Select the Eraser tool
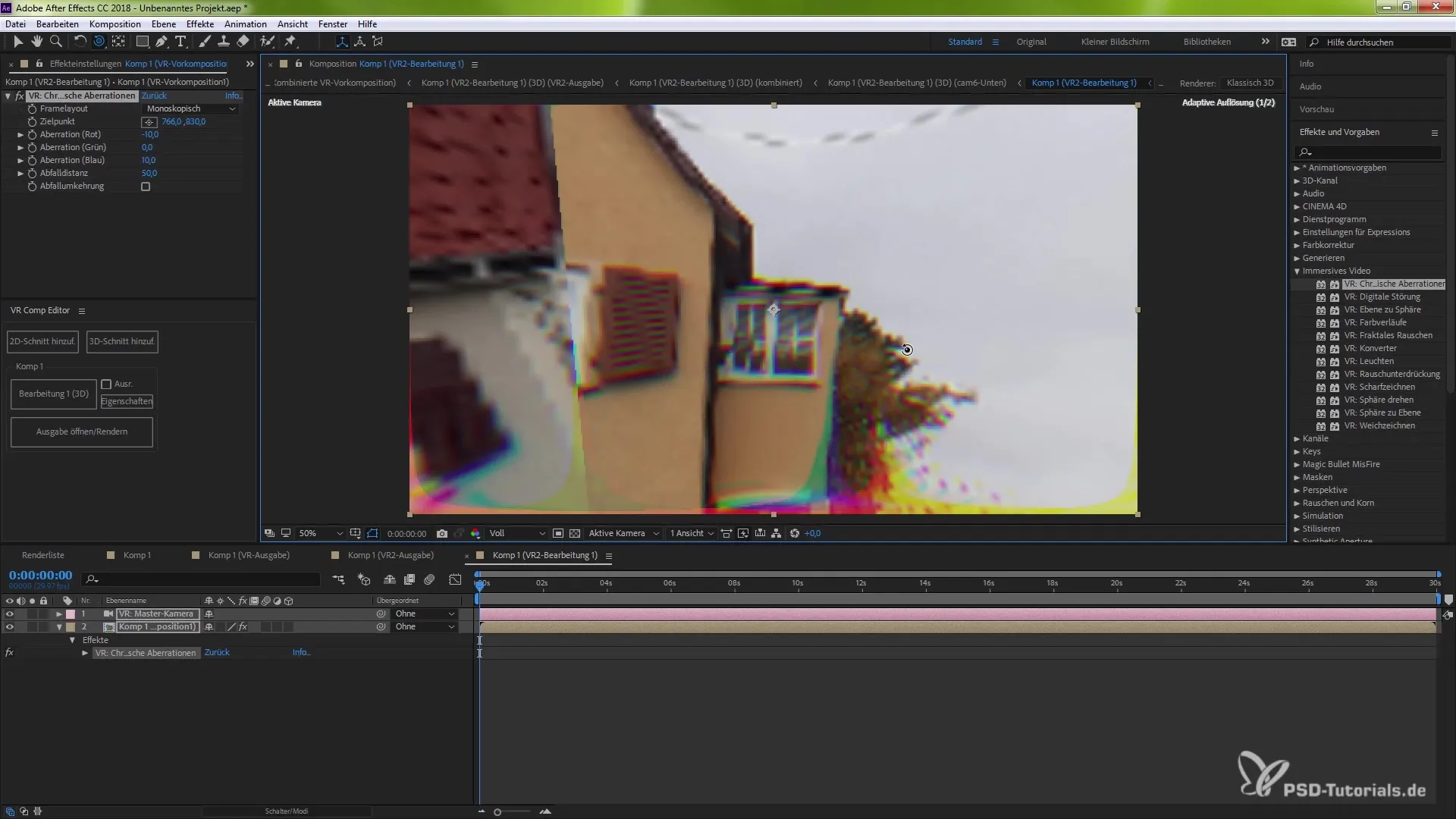Image resolution: width=1456 pixels, height=819 pixels. [243, 42]
